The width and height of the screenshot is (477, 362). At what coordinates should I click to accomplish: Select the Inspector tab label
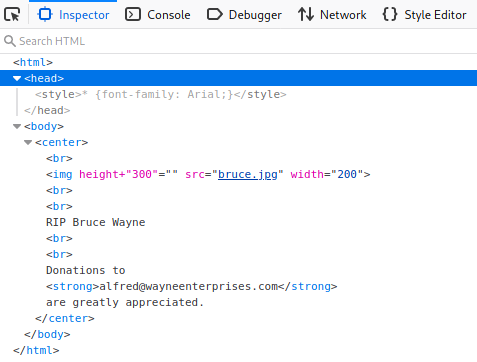(x=84, y=15)
